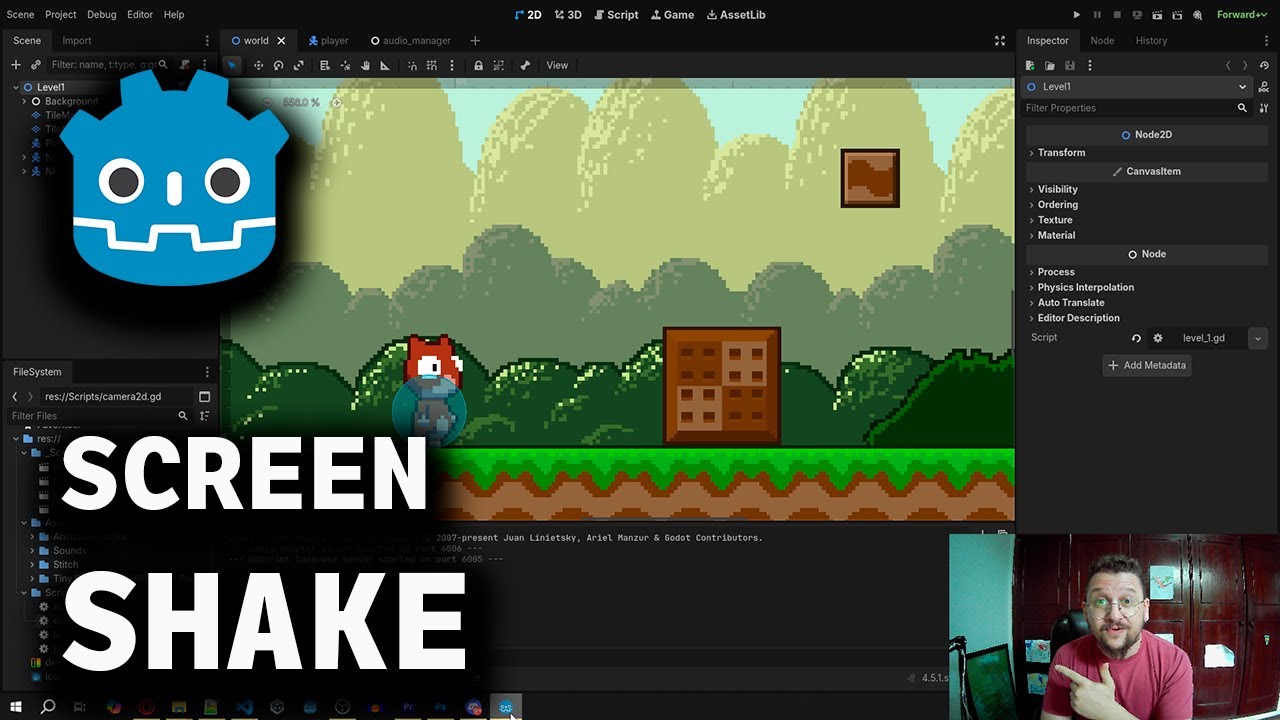Screen dimensions: 1280x720
Task: Switch to the player scene tab
Action: pyautogui.click(x=328, y=41)
